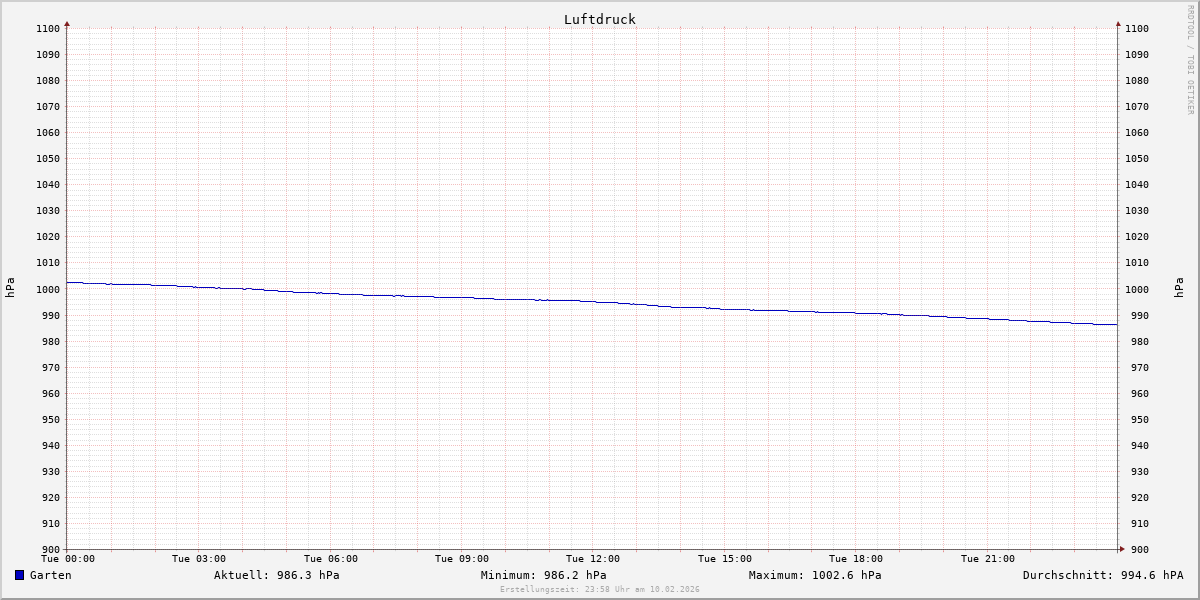This screenshot has width=1200, height=600.
Task: Click the RRDTOOL / TOBI OETIKER watermark
Action: (x=1190, y=60)
